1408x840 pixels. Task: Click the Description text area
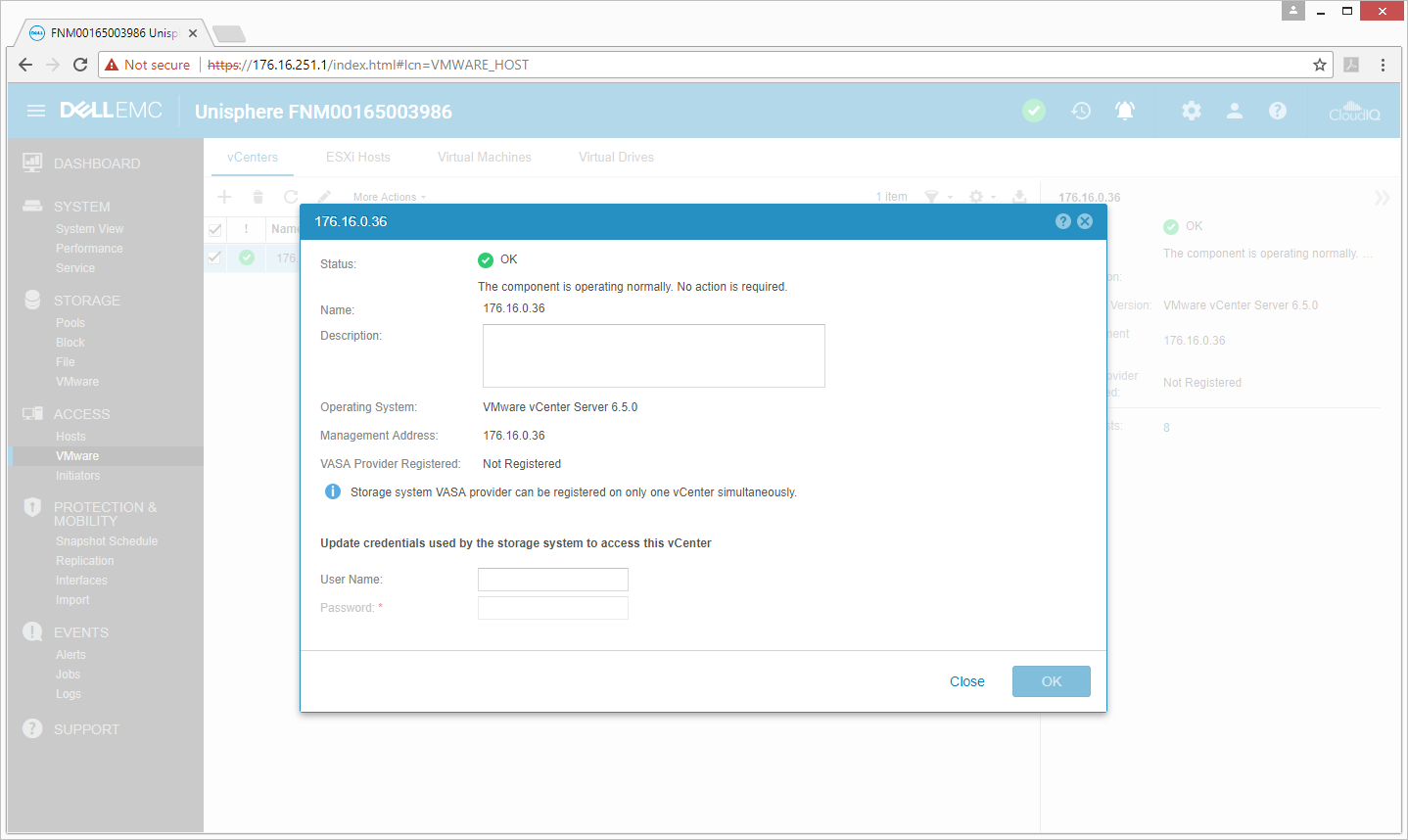click(654, 355)
